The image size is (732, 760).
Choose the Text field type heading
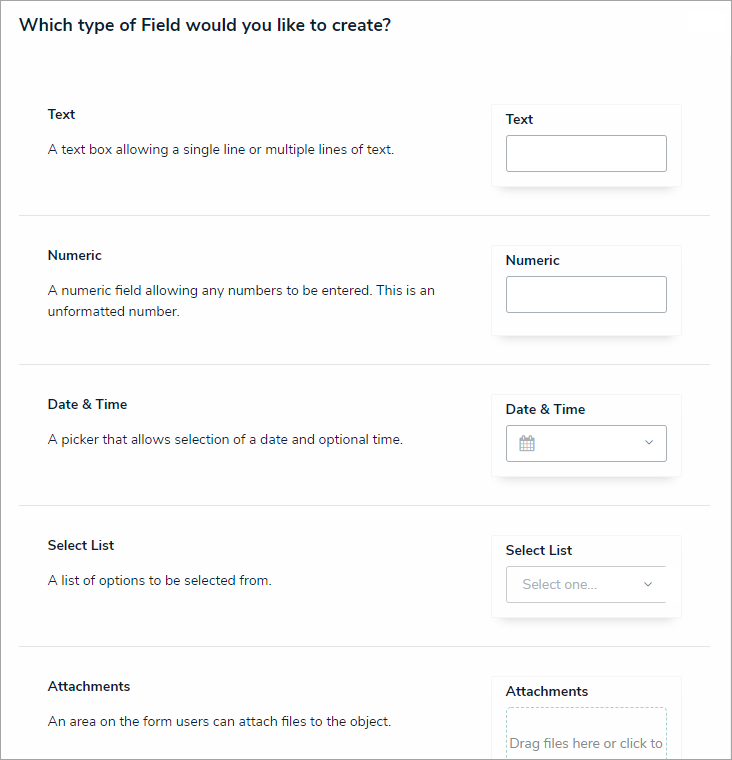click(x=62, y=114)
